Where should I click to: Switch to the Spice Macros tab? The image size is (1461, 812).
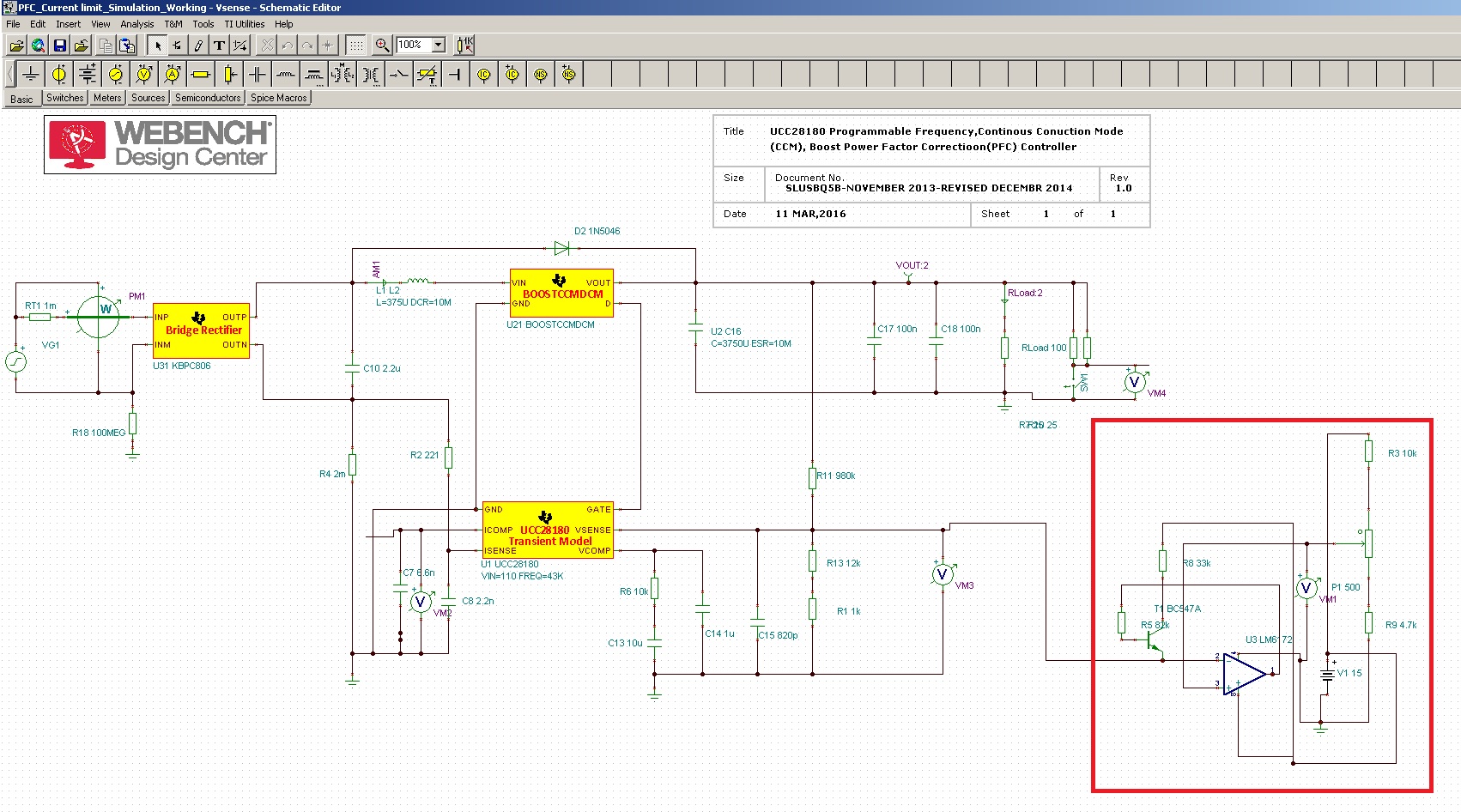point(278,98)
